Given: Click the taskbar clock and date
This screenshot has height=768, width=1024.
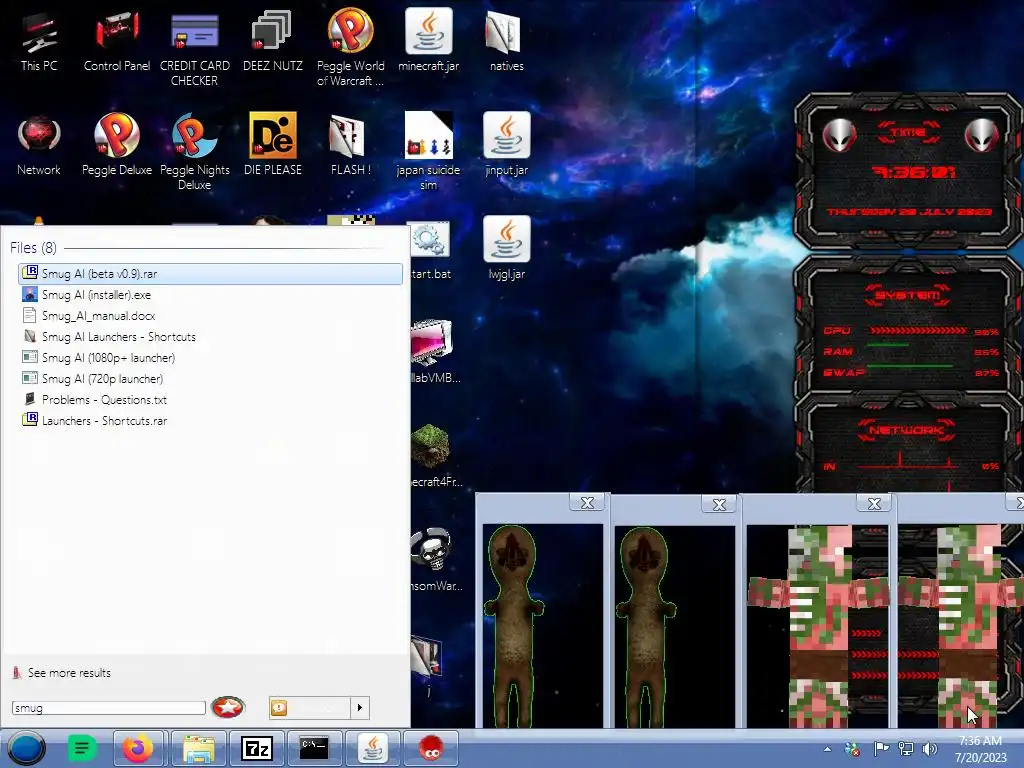Looking at the screenshot, I should (x=980, y=749).
